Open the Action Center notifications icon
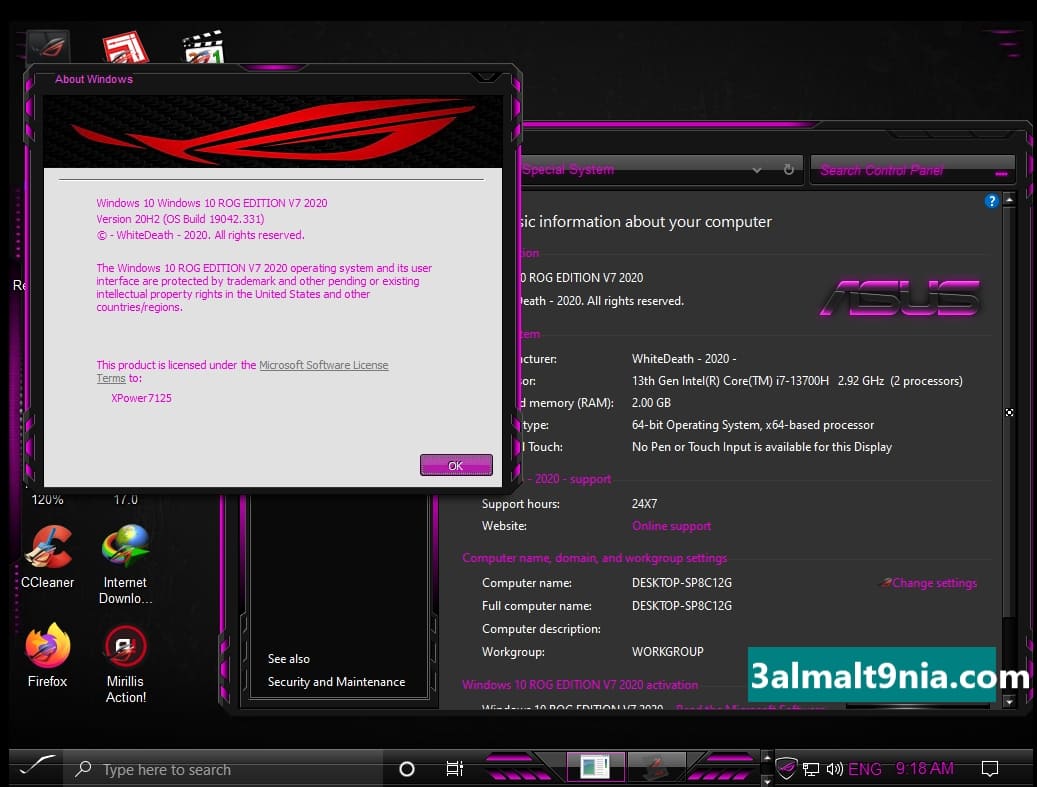1037x787 pixels. click(989, 768)
